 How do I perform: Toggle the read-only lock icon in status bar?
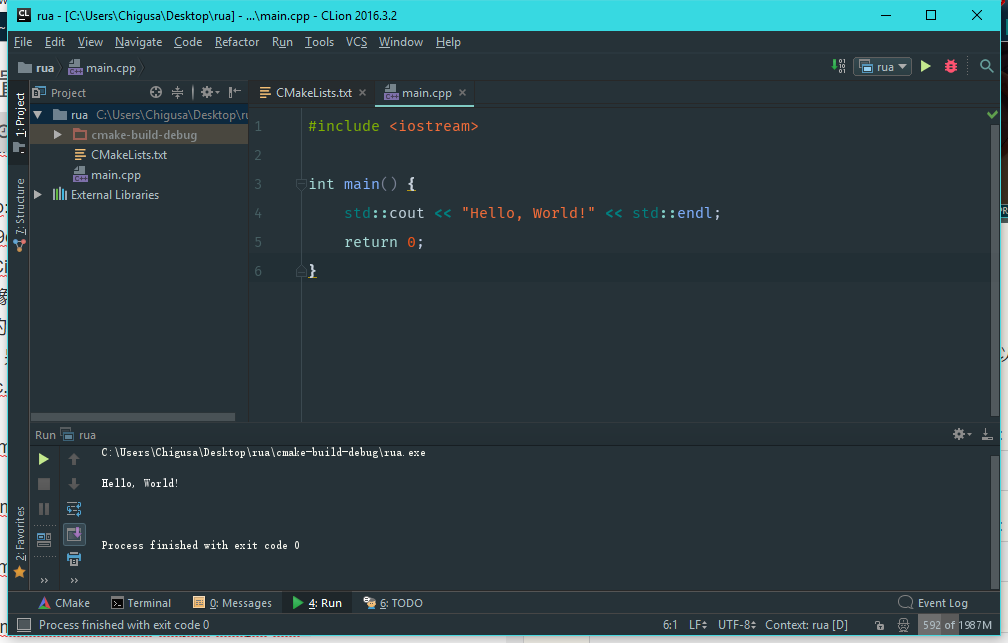point(878,626)
